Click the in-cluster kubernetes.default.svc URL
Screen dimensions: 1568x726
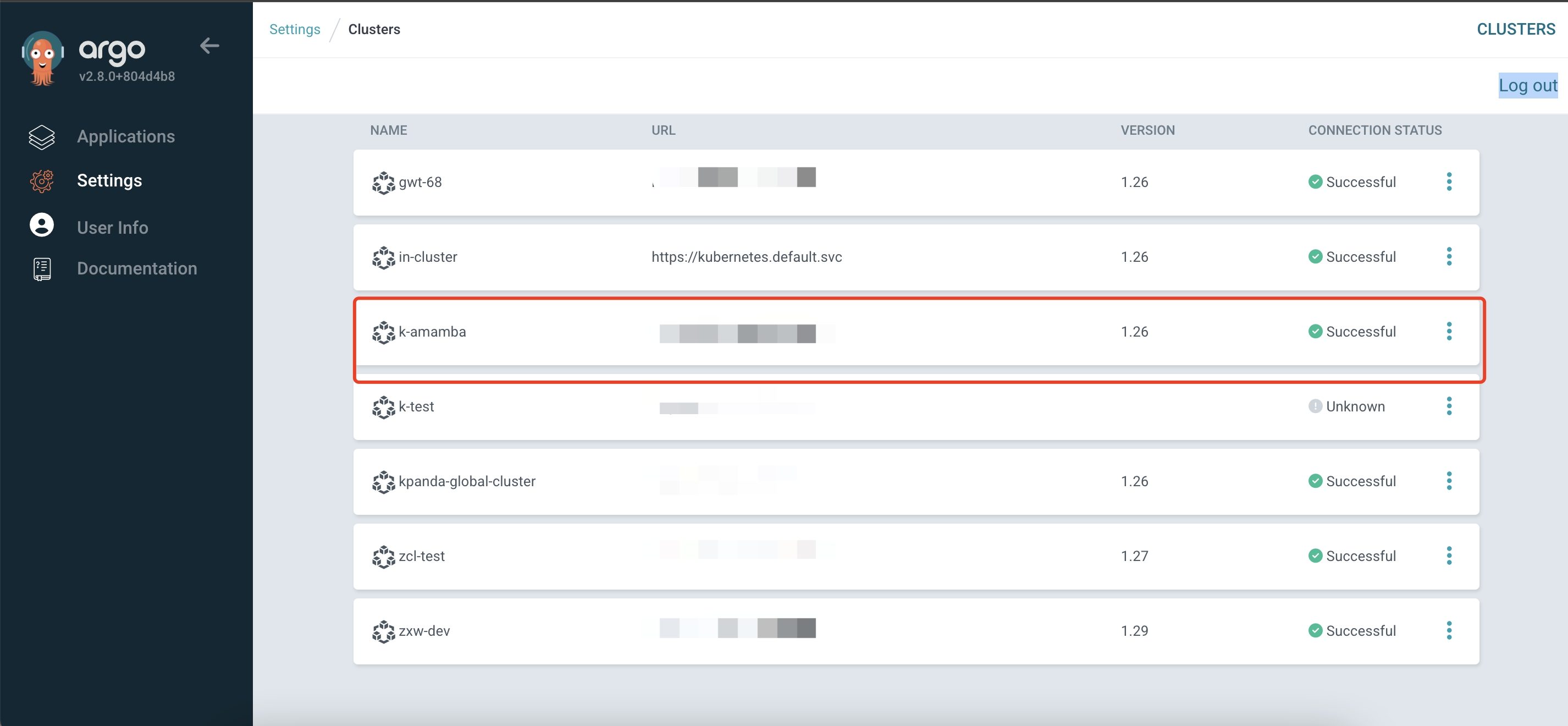click(x=746, y=257)
